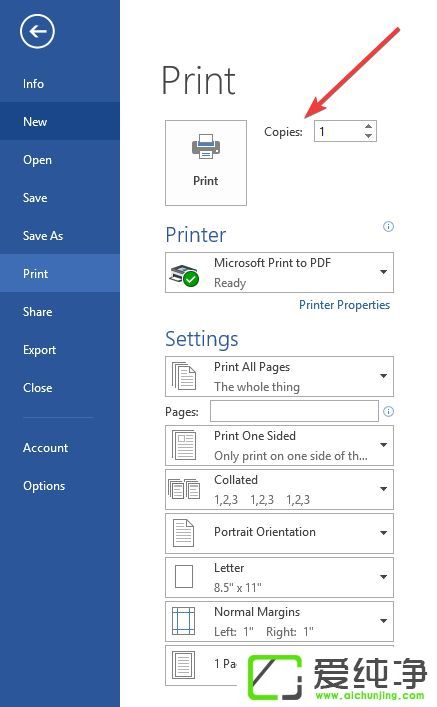Screen dimensions: 437x707
Task: Click the back arrow circle icon
Action: point(37,31)
